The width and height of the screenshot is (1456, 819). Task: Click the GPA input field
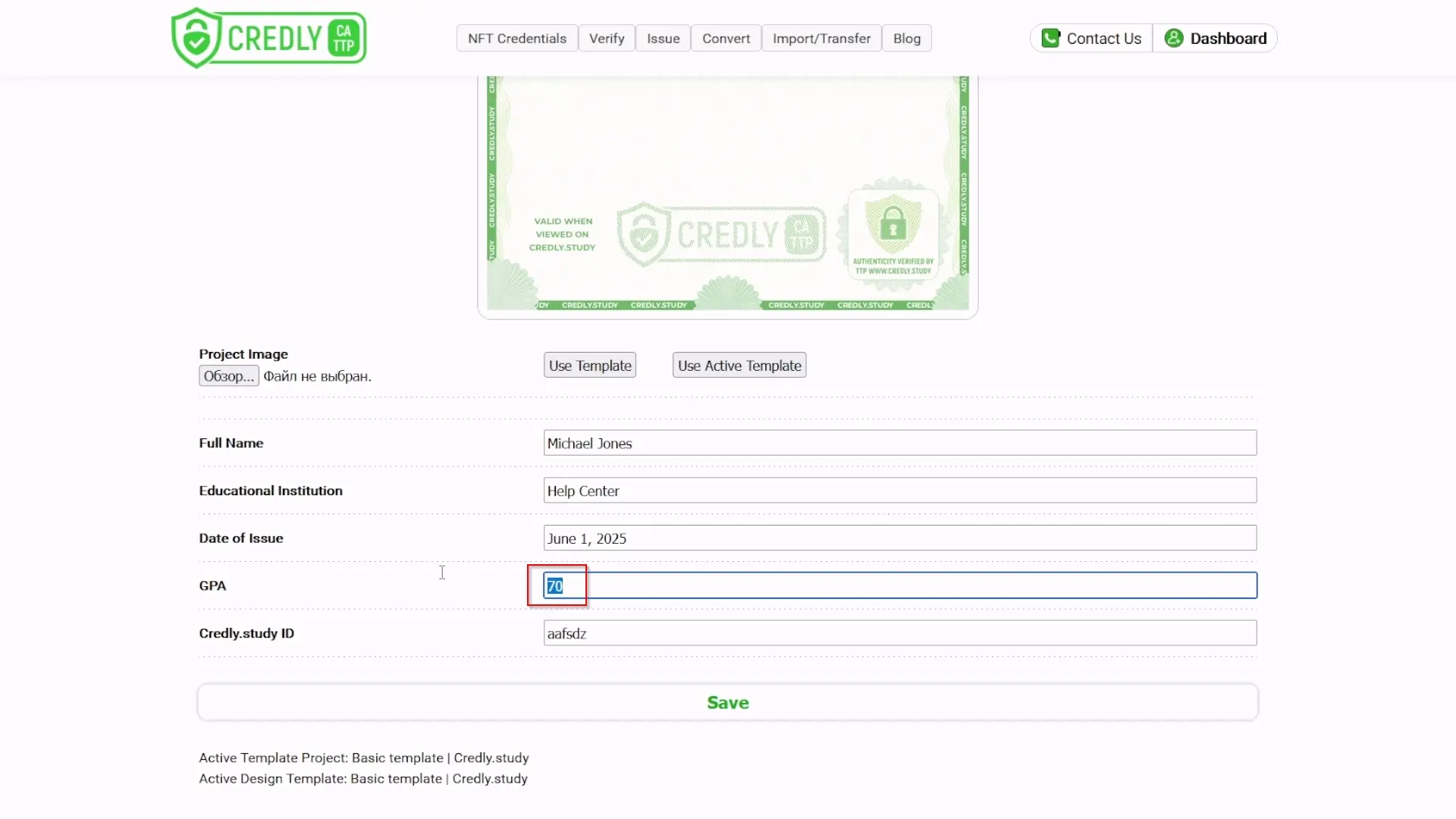900,585
